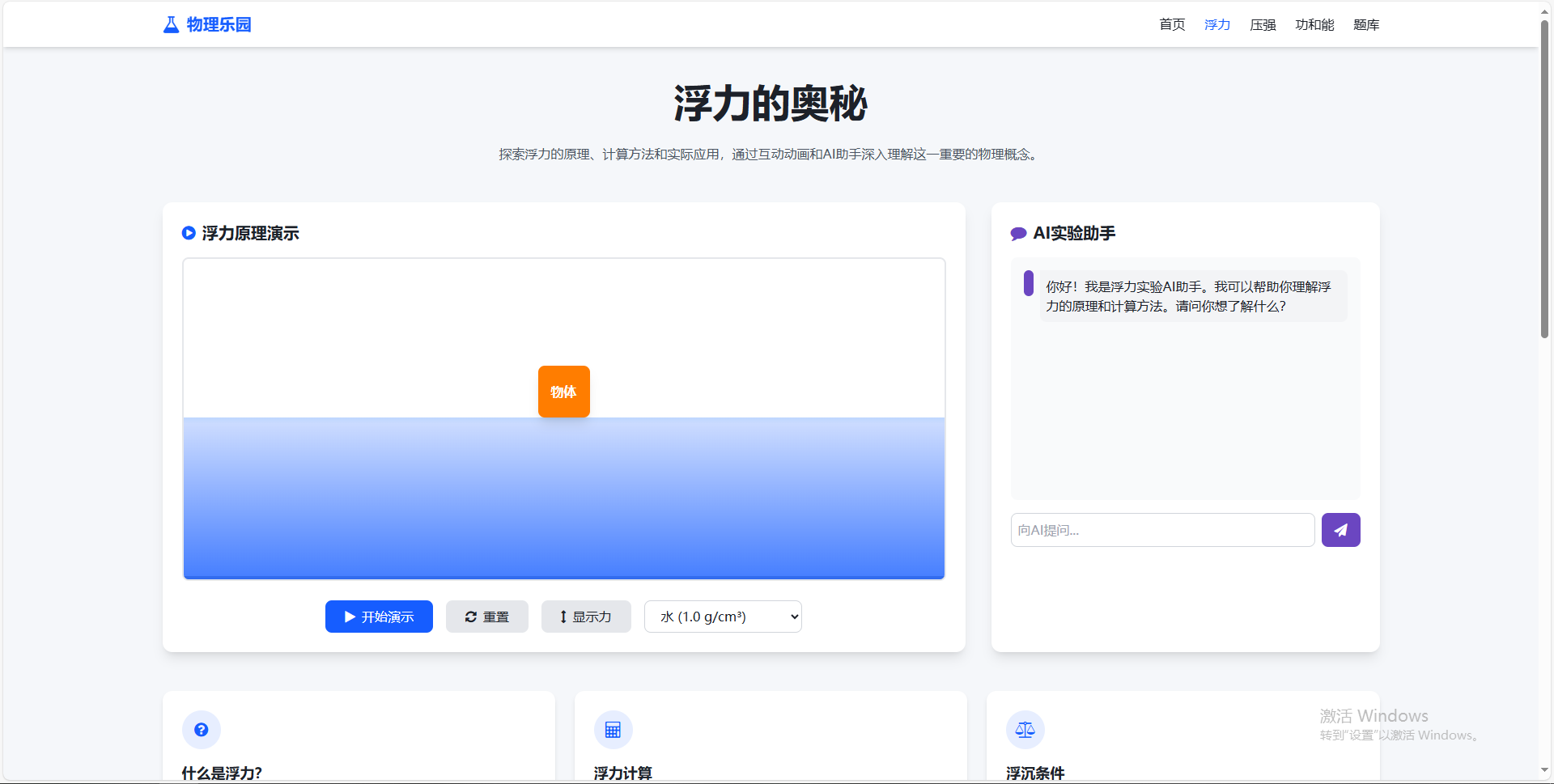Viewport: 1554px width, 784px height.
Task: Open the 功和能 navigation link
Action: coord(1314,25)
